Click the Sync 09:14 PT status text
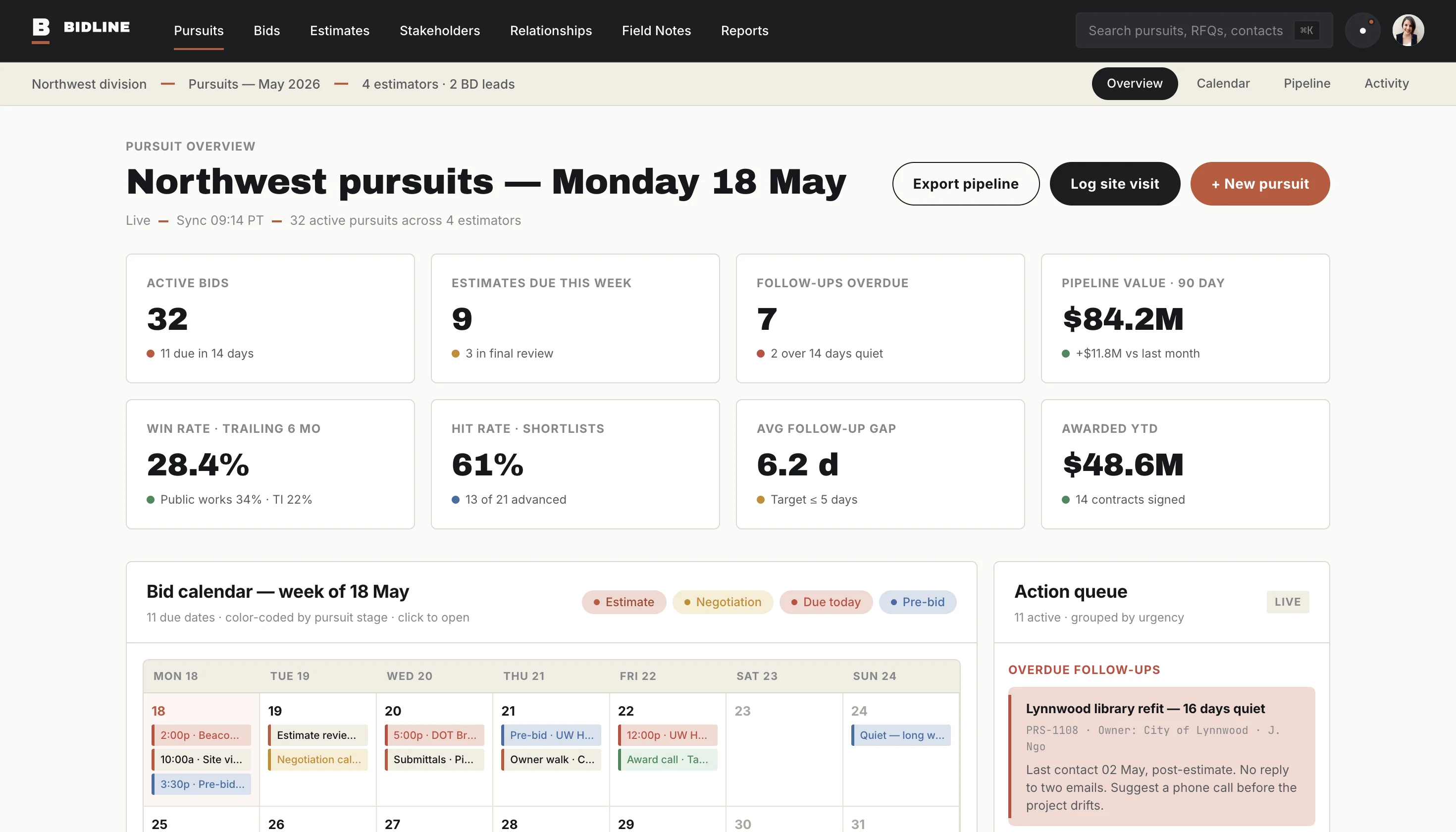This screenshot has width=1456, height=832. point(220,220)
